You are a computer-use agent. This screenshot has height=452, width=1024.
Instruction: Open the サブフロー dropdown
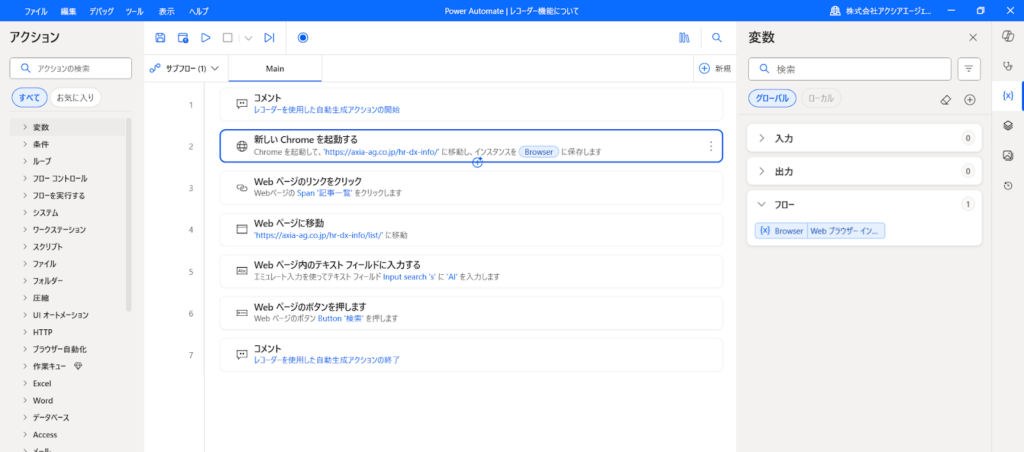point(184,68)
